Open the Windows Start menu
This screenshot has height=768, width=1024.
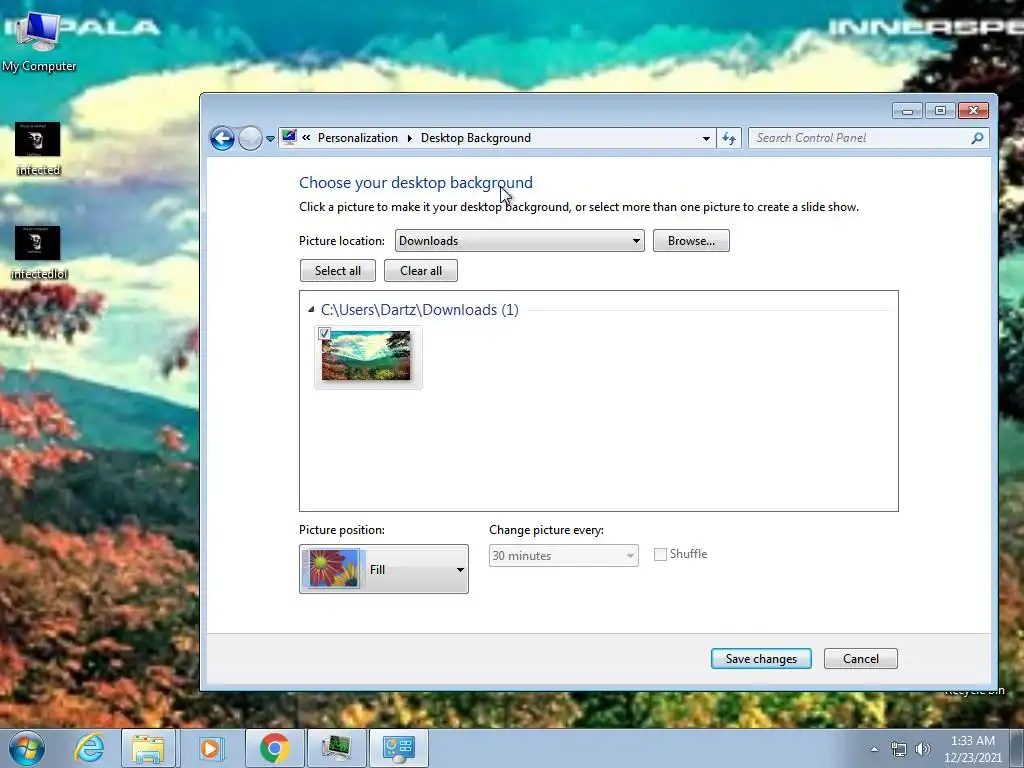[x=27, y=748]
